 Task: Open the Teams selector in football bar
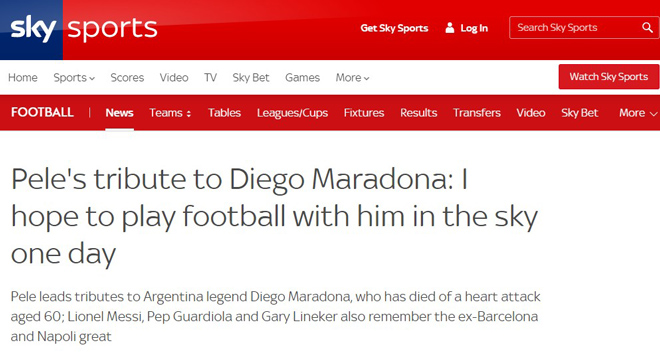(x=170, y=113)
